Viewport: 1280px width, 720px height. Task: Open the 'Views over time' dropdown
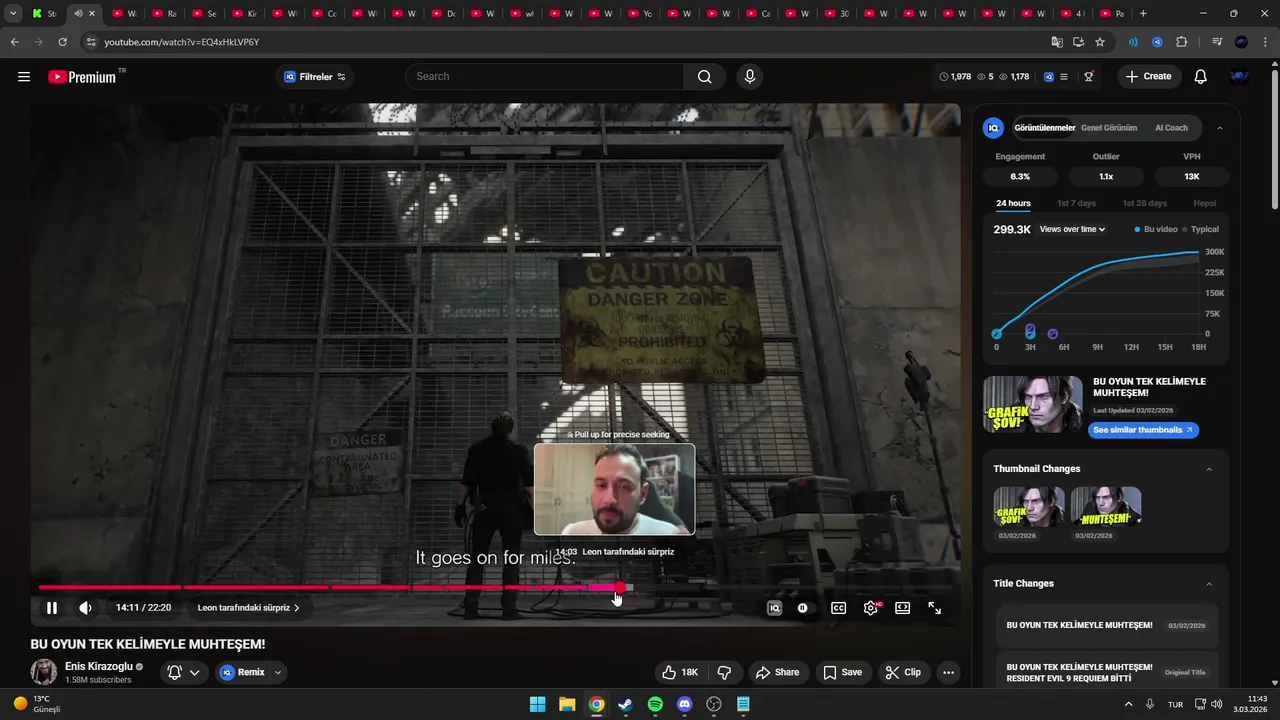tap(1072, 229)
